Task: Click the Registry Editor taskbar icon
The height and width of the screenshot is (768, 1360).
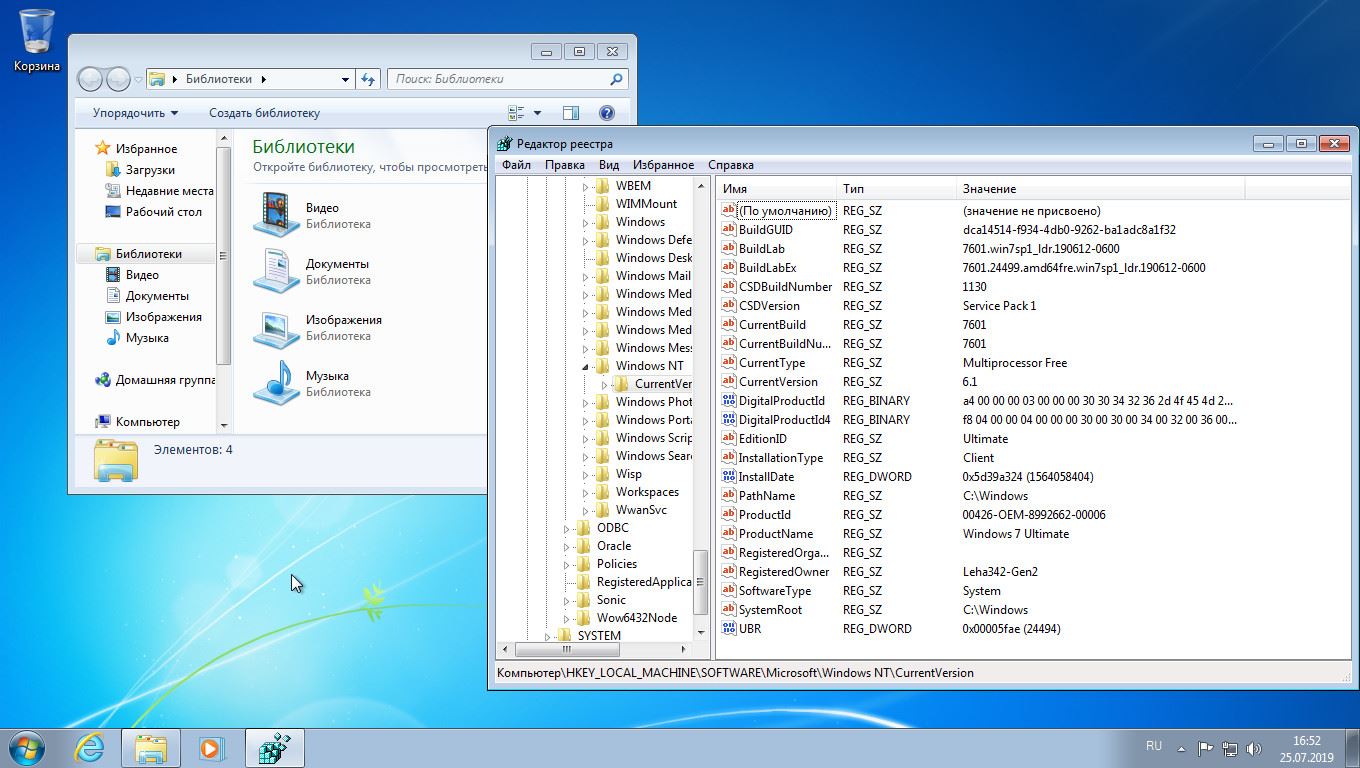Action: coord(273,748)
